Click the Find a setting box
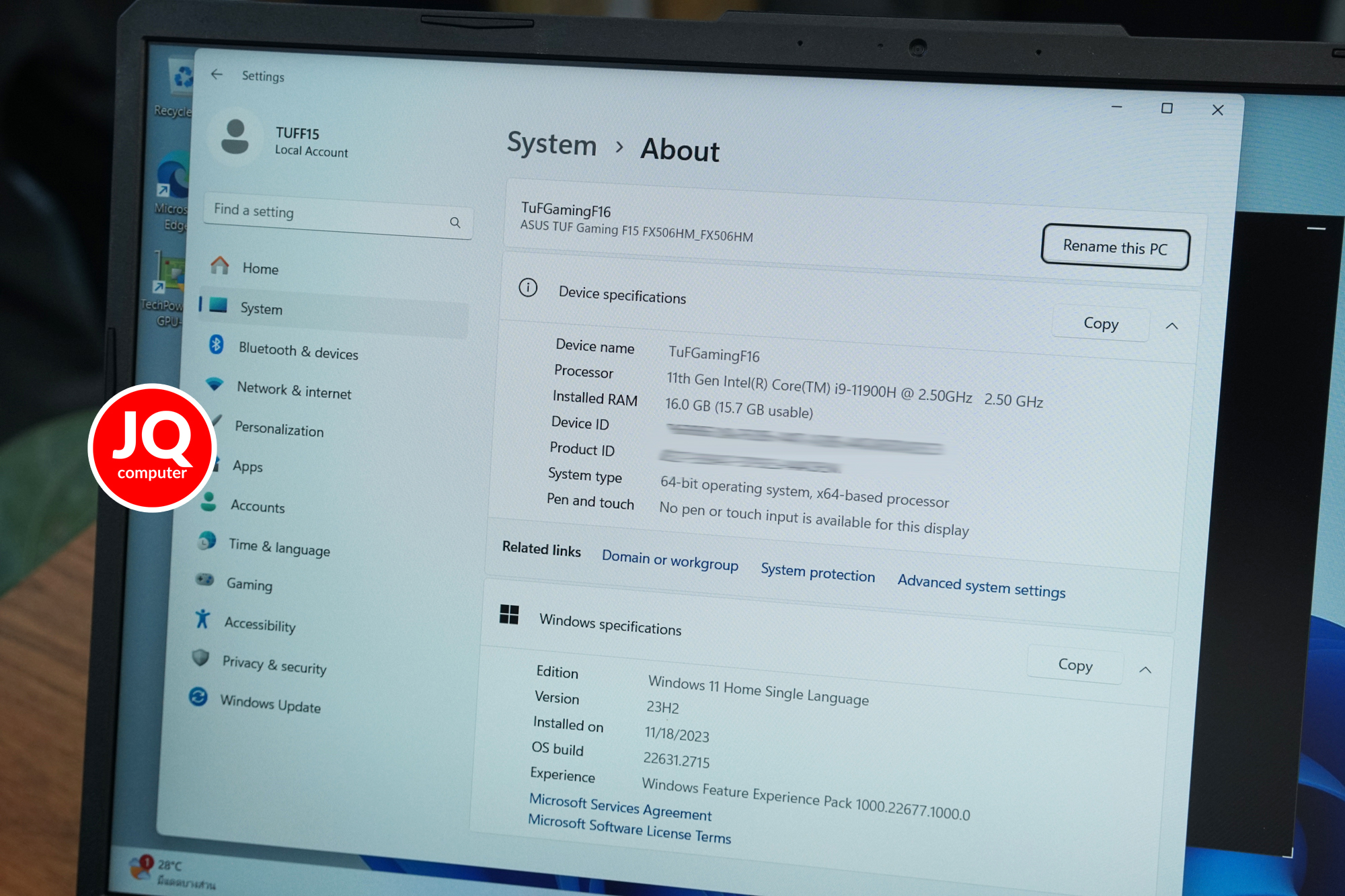This screenshot has height=896, width=1345. [338, 216]
